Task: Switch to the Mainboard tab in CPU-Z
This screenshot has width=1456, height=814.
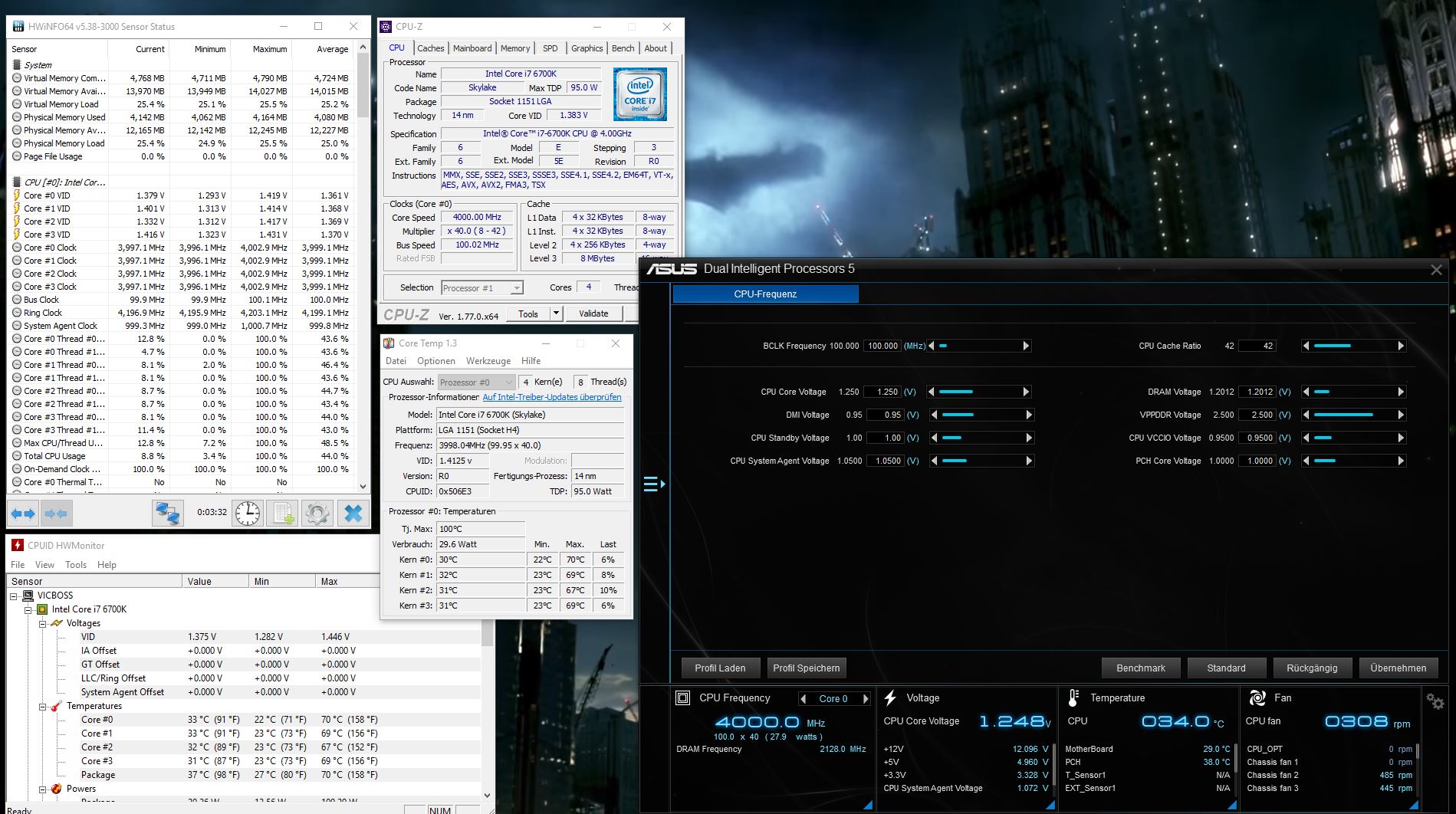Action: point(472,48)
